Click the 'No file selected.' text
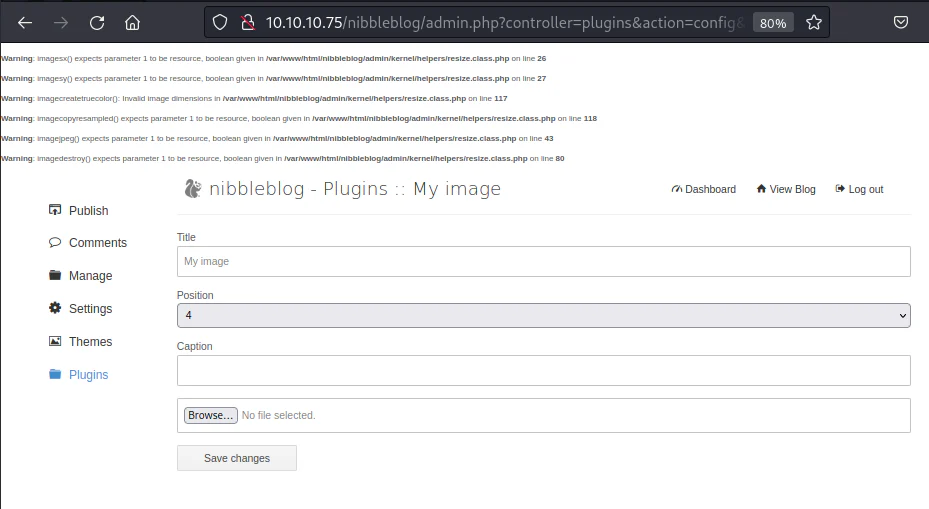929x509 pixels. (278, 415)
